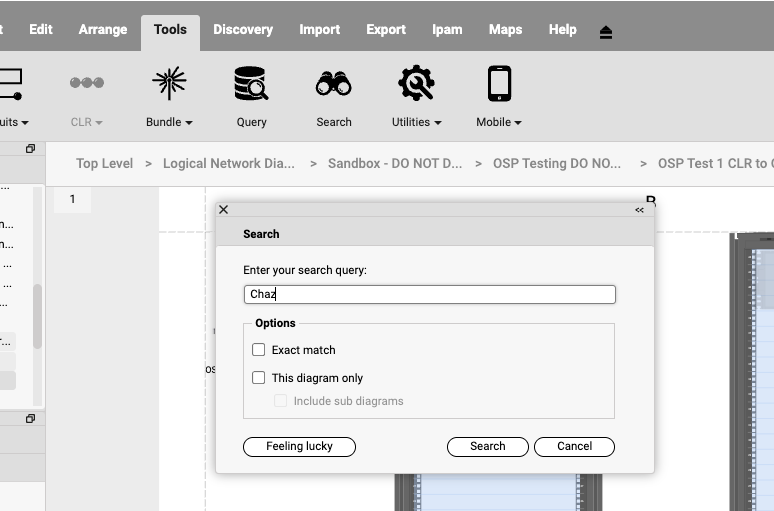Toggle Include sub diagrams checkbox
Image resolution: width=774 pixels, height=511 pixels.
[281, 401]
